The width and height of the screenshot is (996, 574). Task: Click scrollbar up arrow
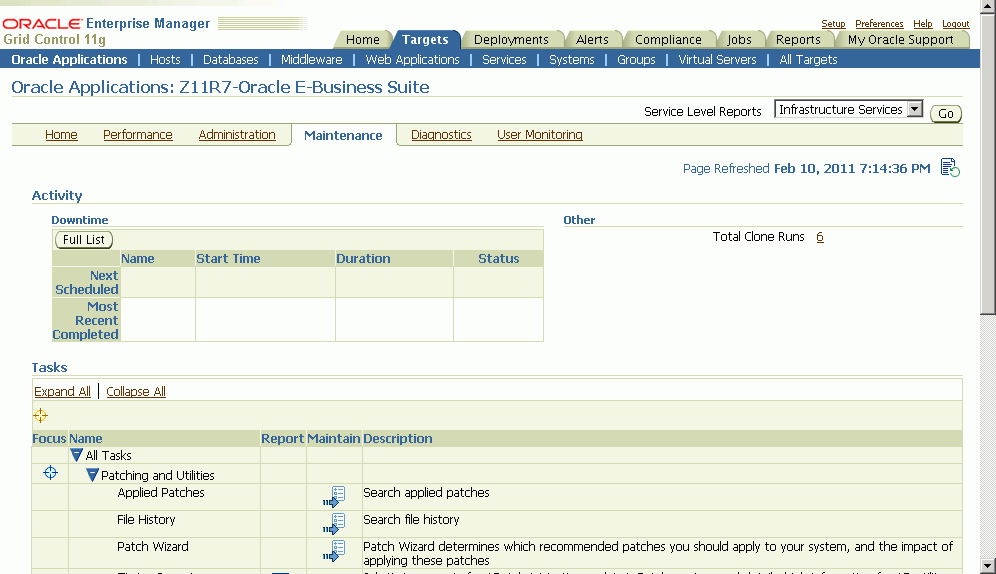[x=988, y=7]
